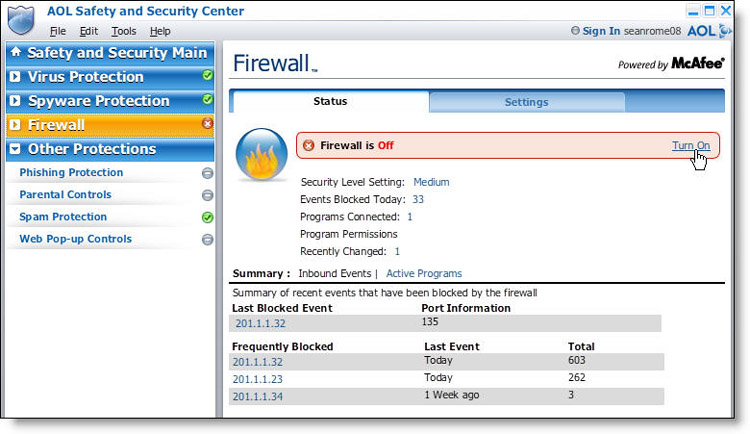The width and height of the screenshot is (750, 434).
Task: Click the gray status icon next to Phishing Protection
Action: click(207, 173)
